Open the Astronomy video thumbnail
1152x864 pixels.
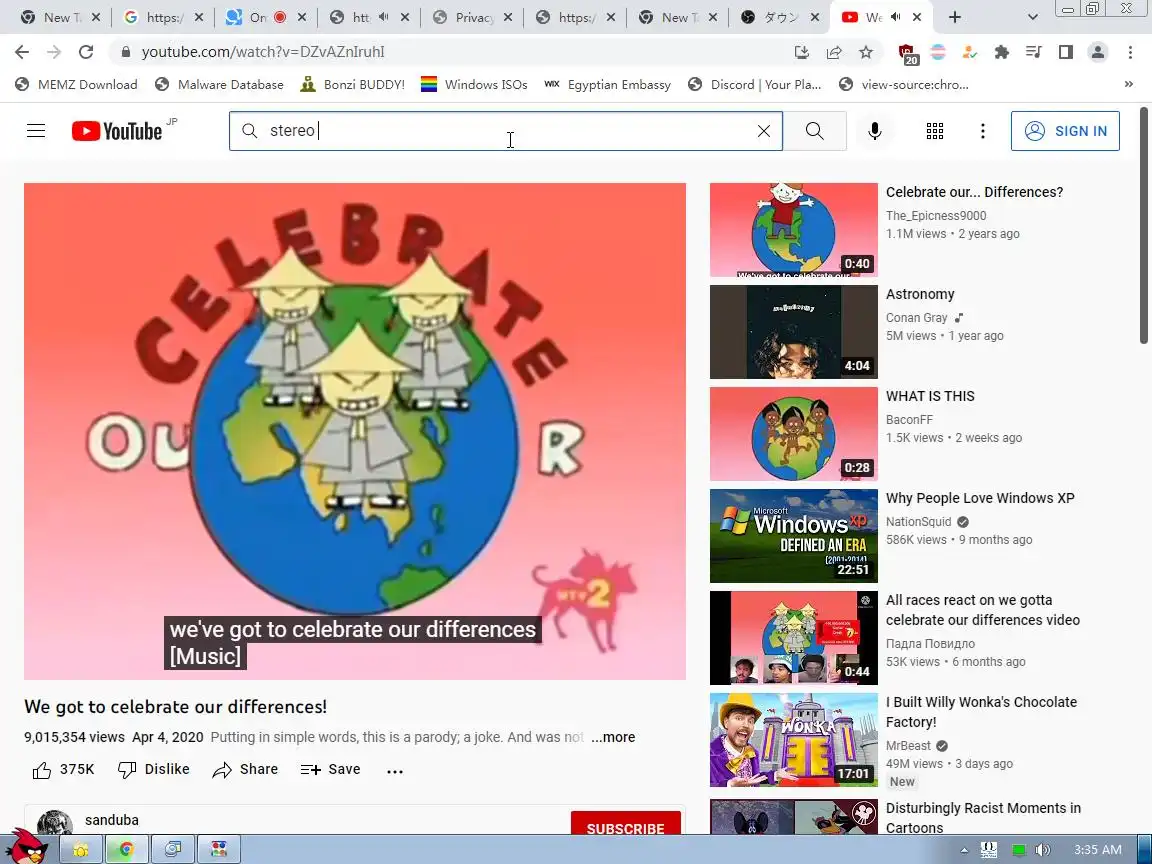click(x=793, y=332)
